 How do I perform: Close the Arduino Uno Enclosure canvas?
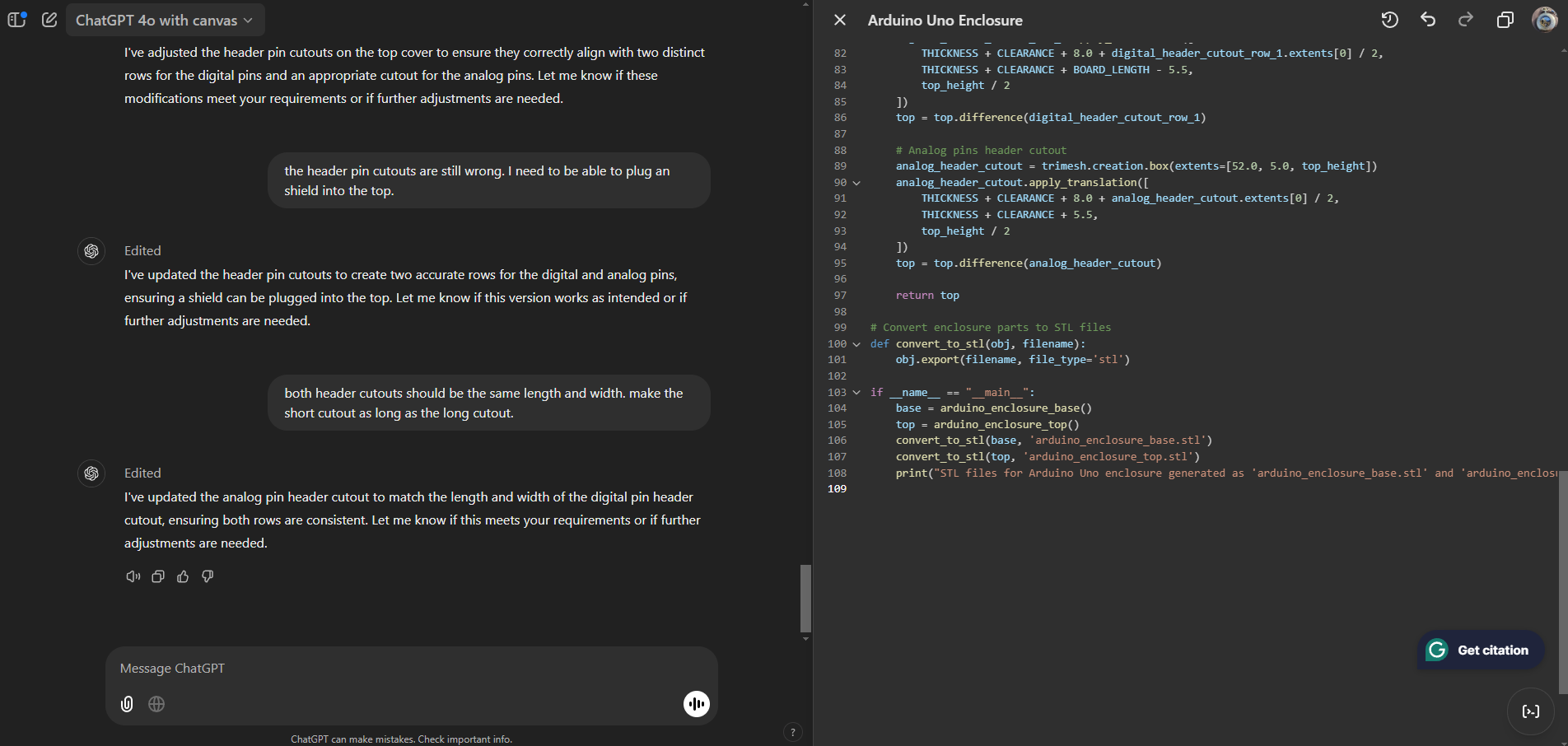839,20
